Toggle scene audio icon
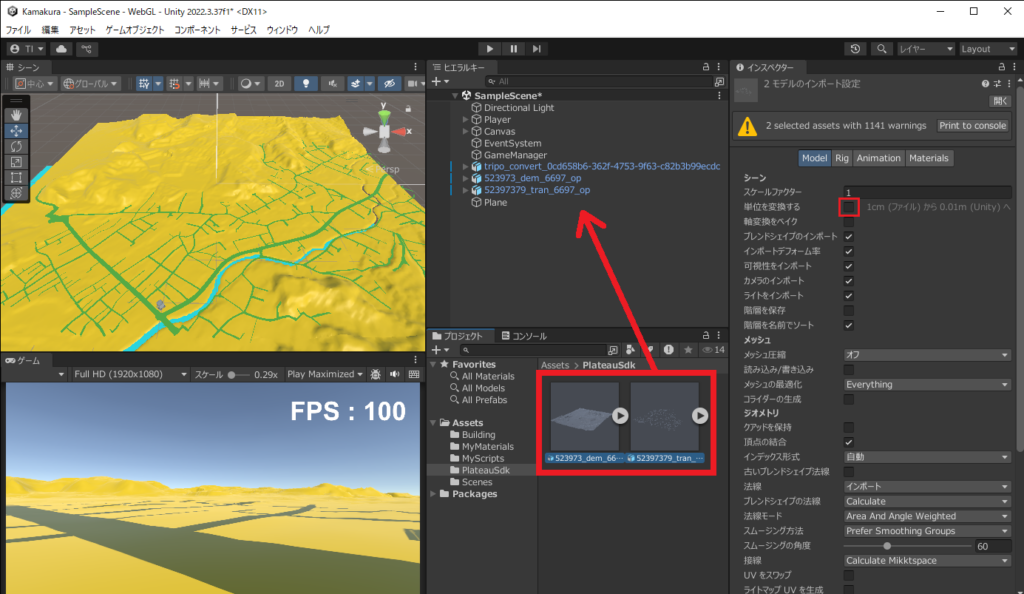 coord(332,84)
